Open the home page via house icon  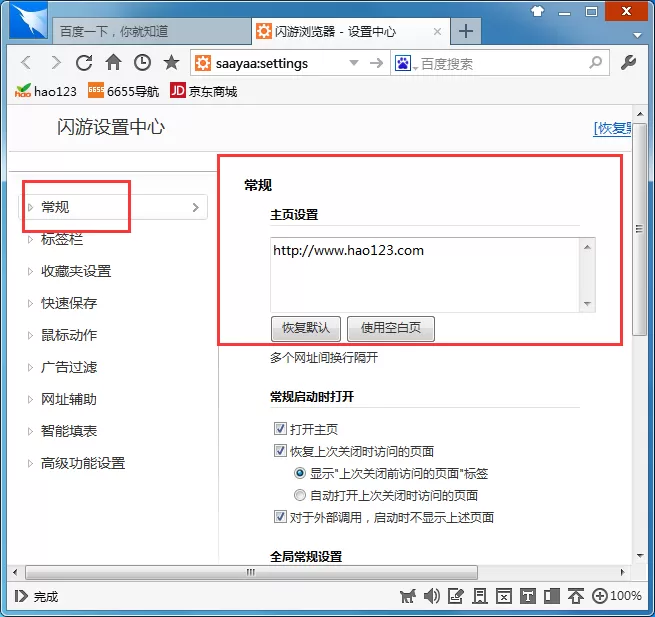113,63
